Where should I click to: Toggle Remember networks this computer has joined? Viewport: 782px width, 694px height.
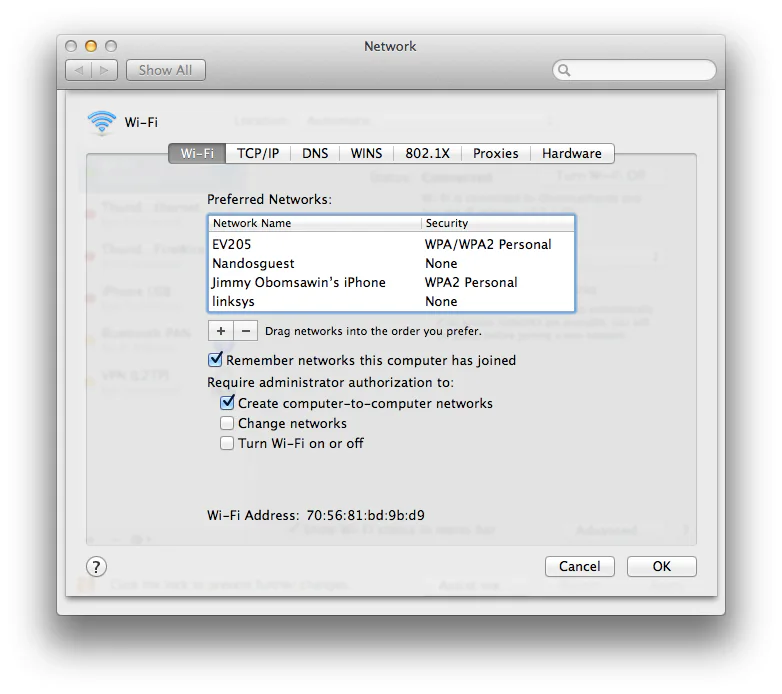pyautogui.click(x=215, y=359)
